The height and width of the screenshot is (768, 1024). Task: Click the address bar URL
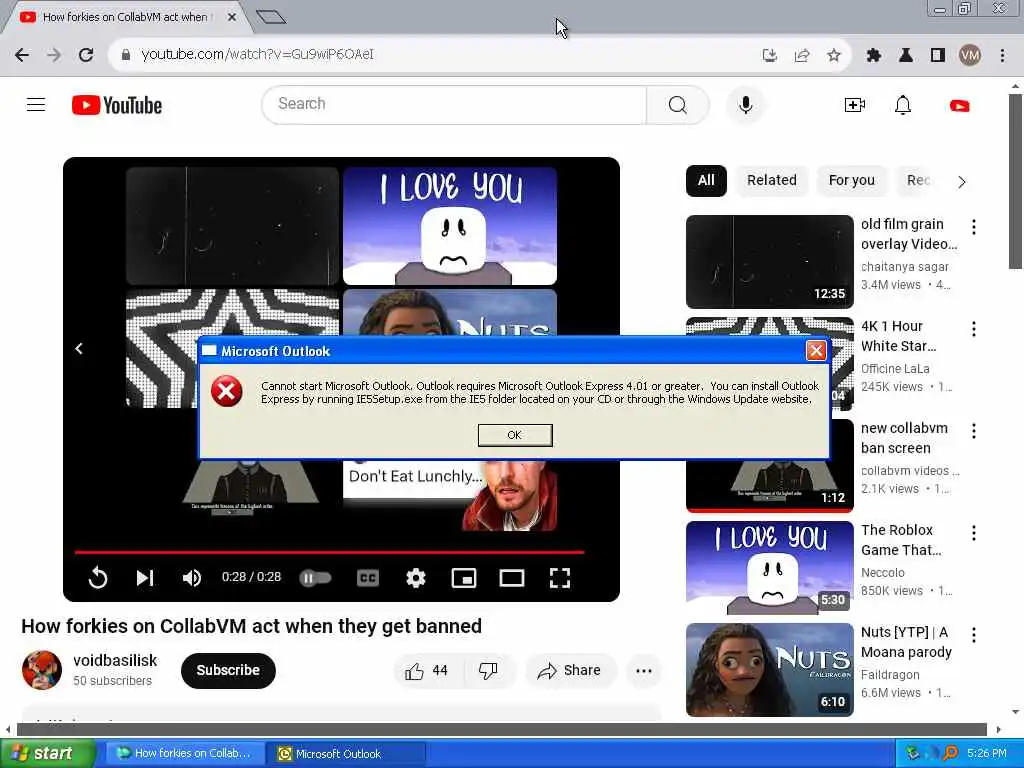(x=257, y=55)
